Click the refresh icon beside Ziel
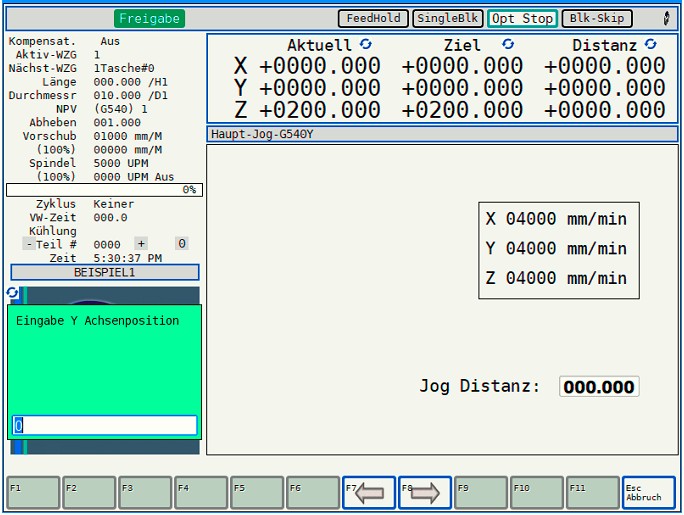684x515 pixels. (x=508, y=44)
